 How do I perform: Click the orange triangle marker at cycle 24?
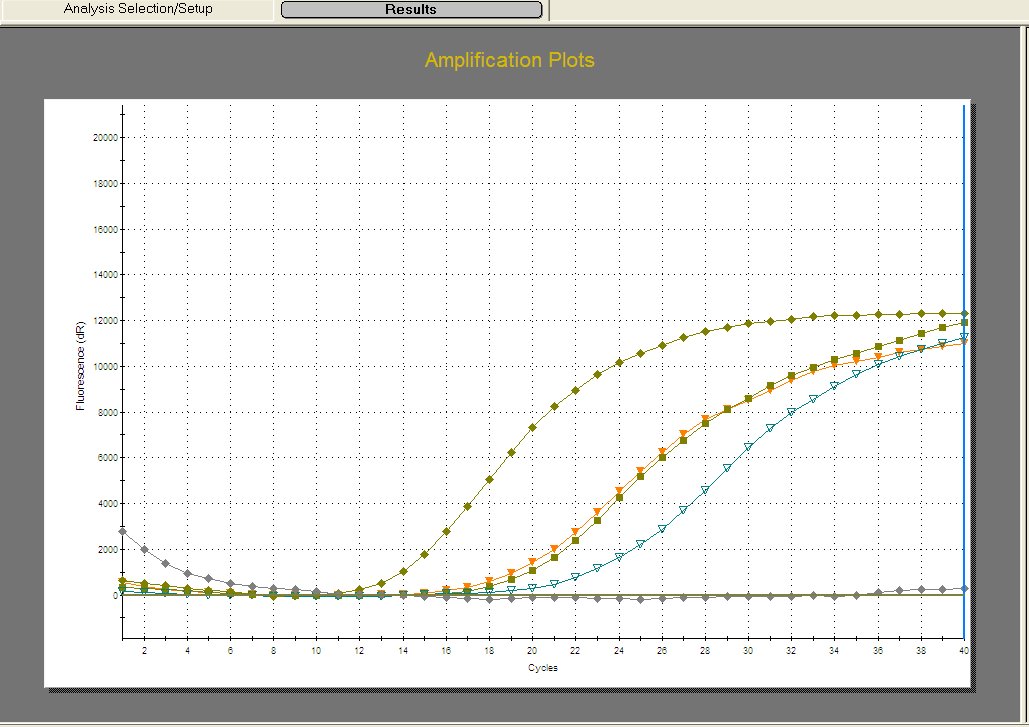point(619,490)
